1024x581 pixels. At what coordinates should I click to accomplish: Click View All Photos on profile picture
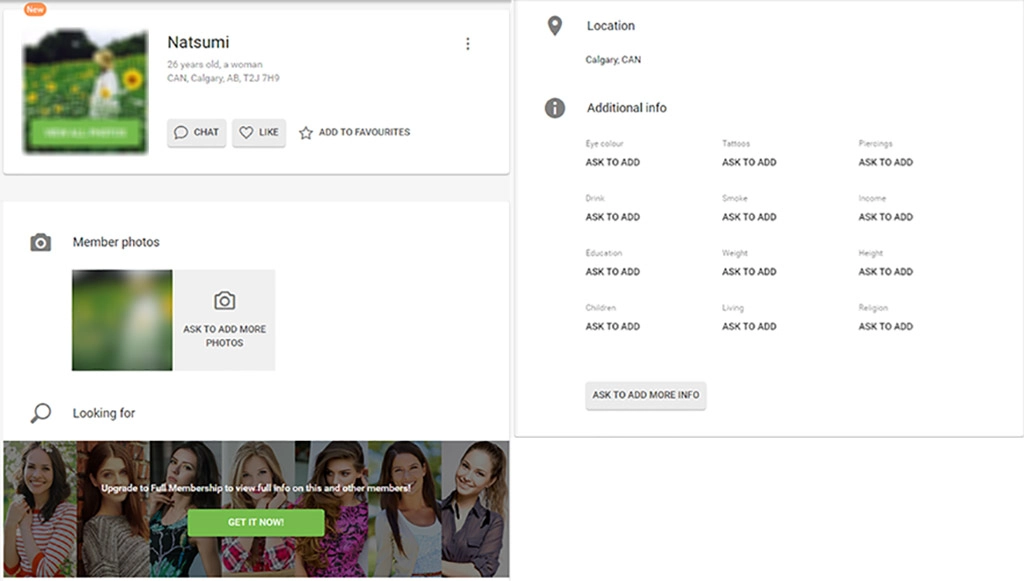pyautogui.click(x=85, y=133)
